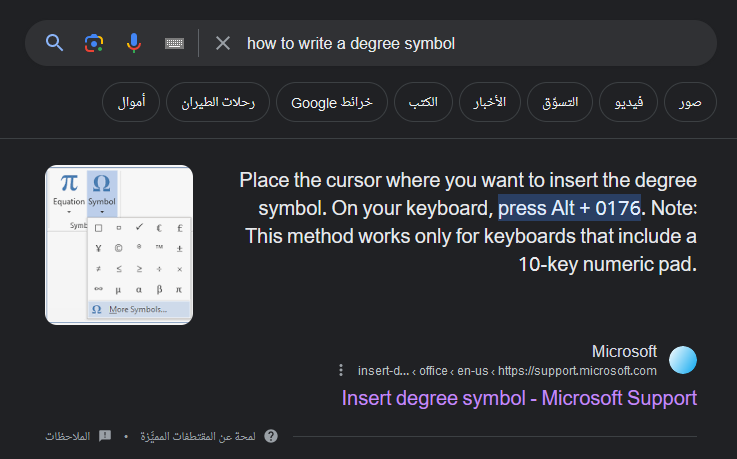Select the الكتب books tab
Image resolution: width=737 pixels, height=459 pixels.
click(x=423, y=102)
